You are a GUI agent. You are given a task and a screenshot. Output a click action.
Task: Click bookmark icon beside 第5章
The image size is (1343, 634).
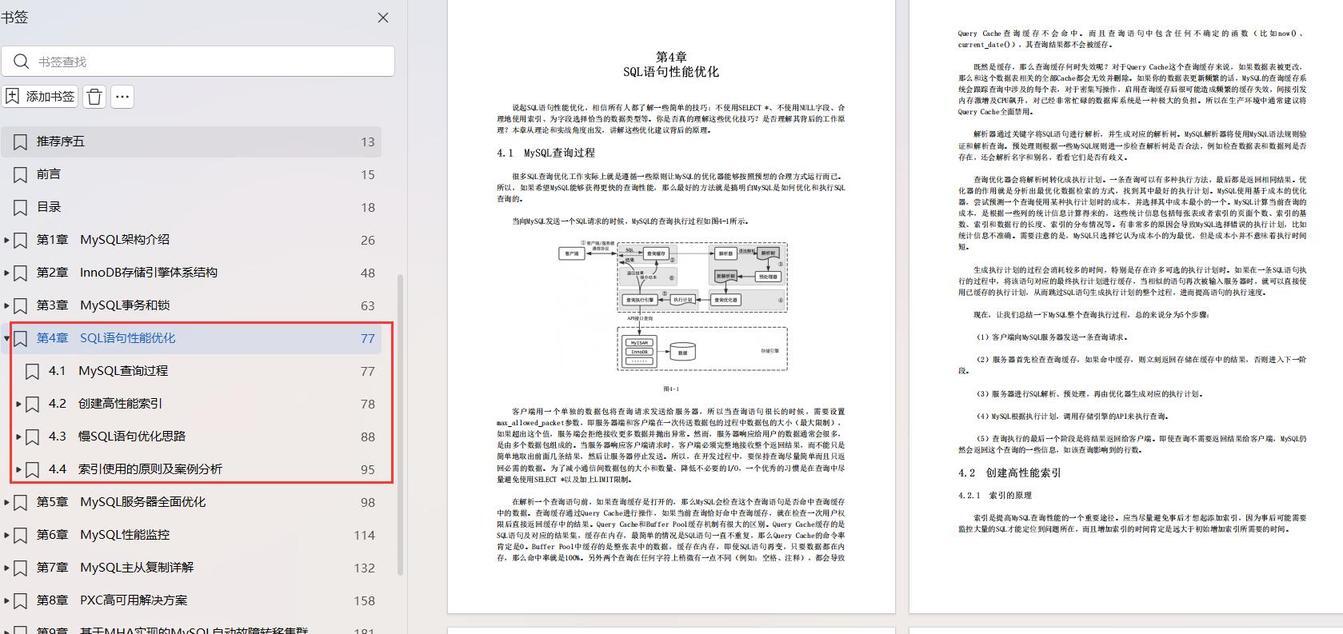[x=20, y=502]
